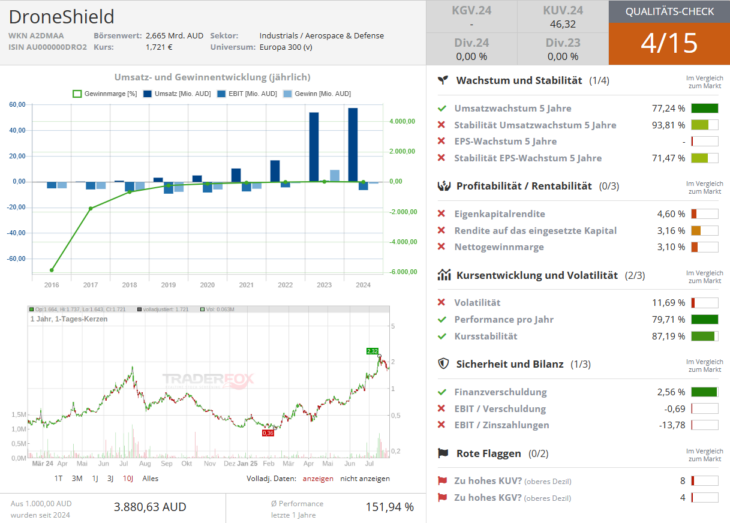Click the red flag icon for Zu hohes KUV
The image size is (730, 523).
(x=442, y=481)
